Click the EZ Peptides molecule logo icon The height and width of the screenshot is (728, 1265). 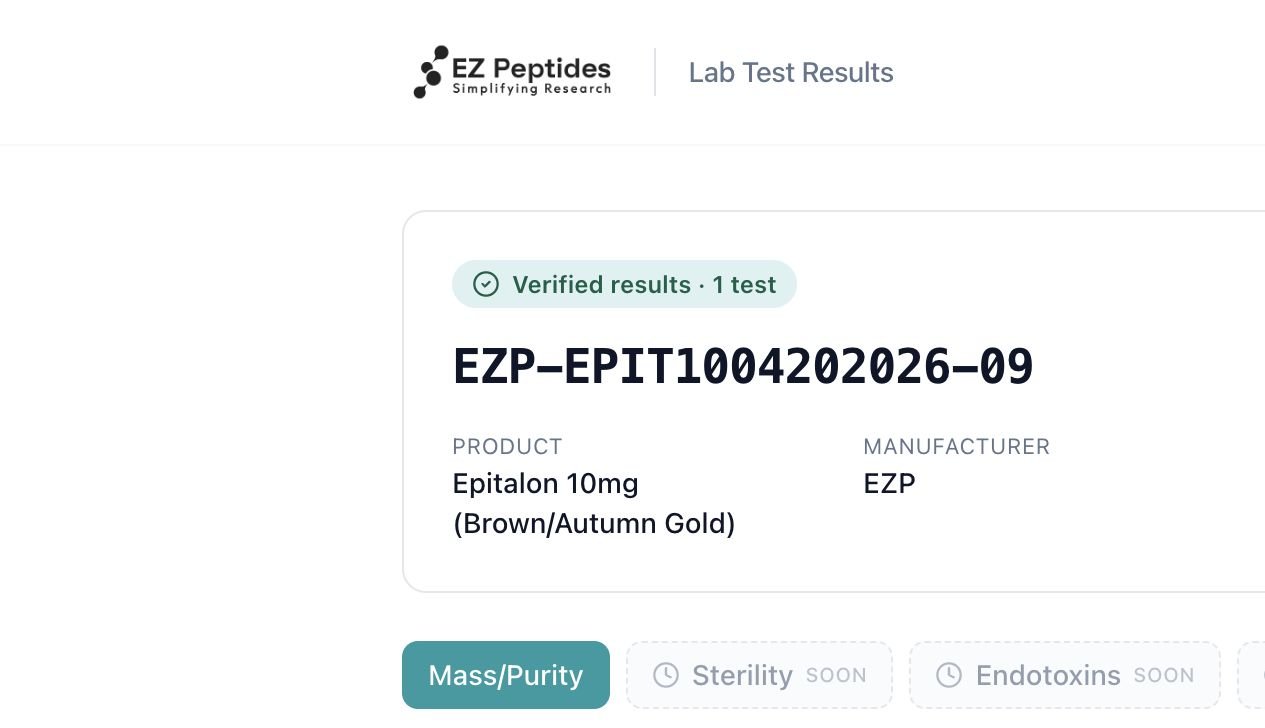pos(431,72)
